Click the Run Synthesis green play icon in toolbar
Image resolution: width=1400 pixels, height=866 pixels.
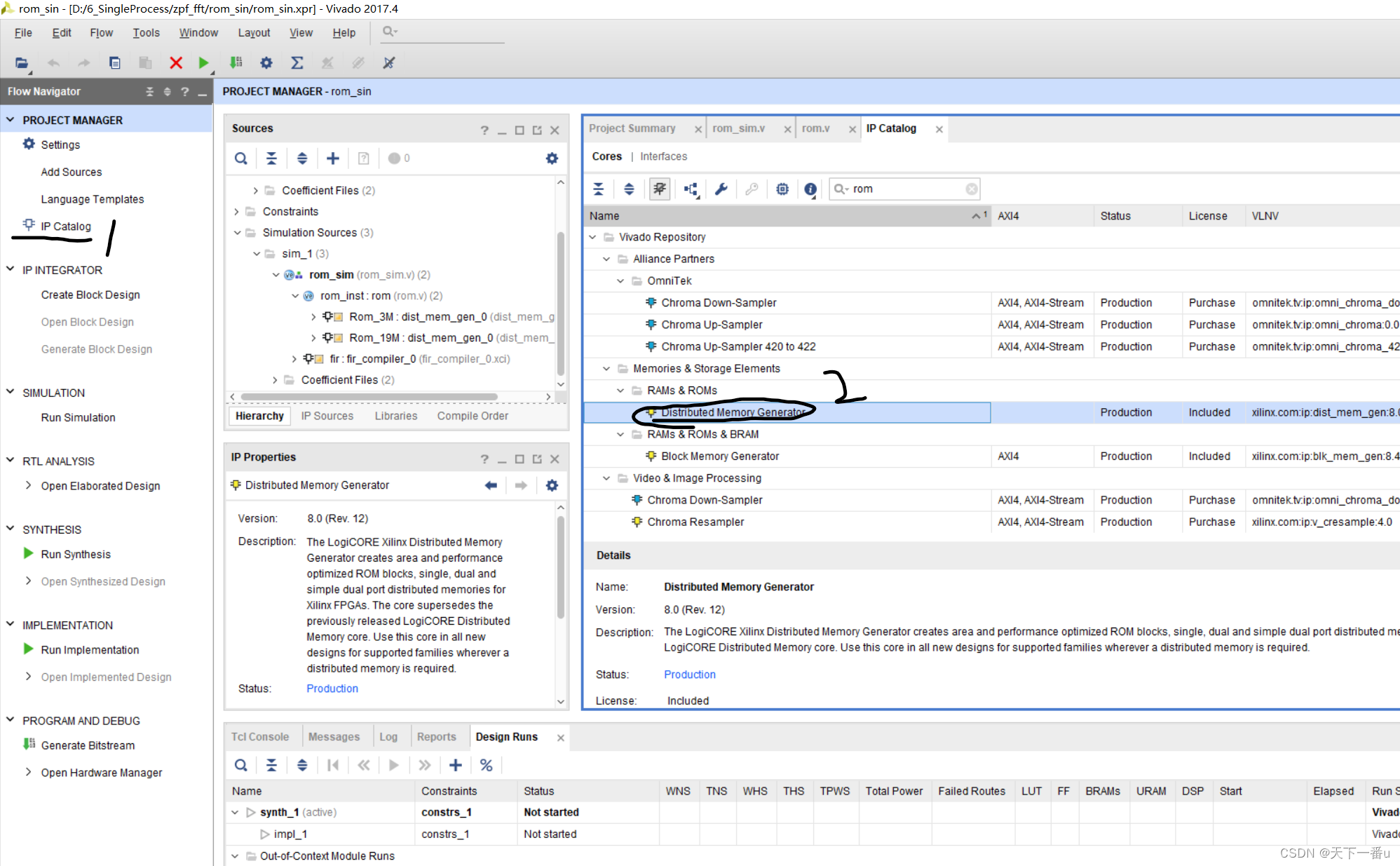(203, 63)
